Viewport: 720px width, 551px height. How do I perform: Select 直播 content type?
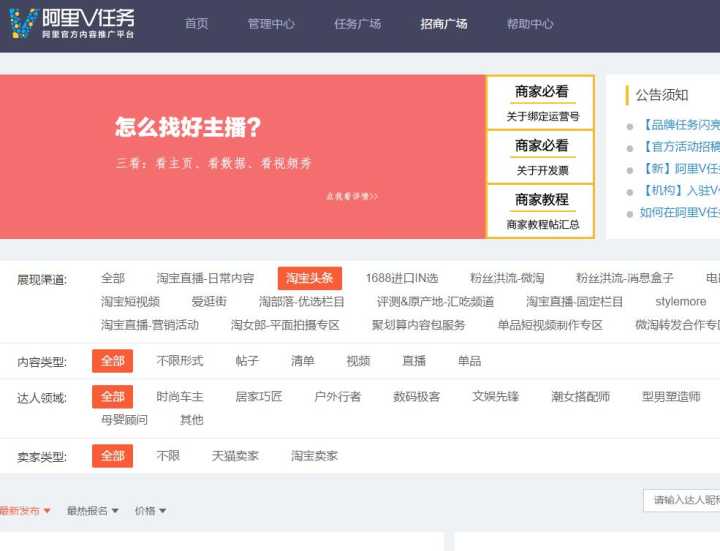(414, 361)
